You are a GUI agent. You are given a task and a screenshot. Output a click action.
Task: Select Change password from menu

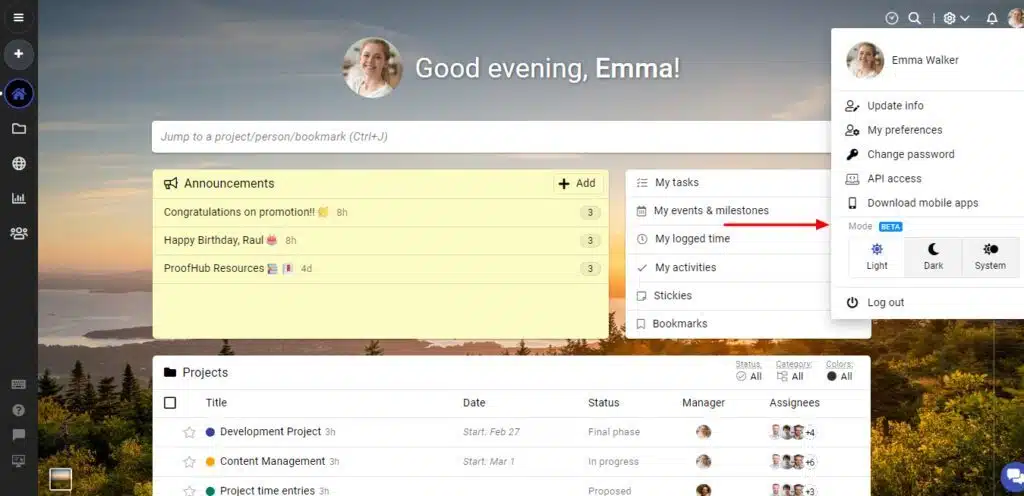pyautogui.click(x=910, y=154)
